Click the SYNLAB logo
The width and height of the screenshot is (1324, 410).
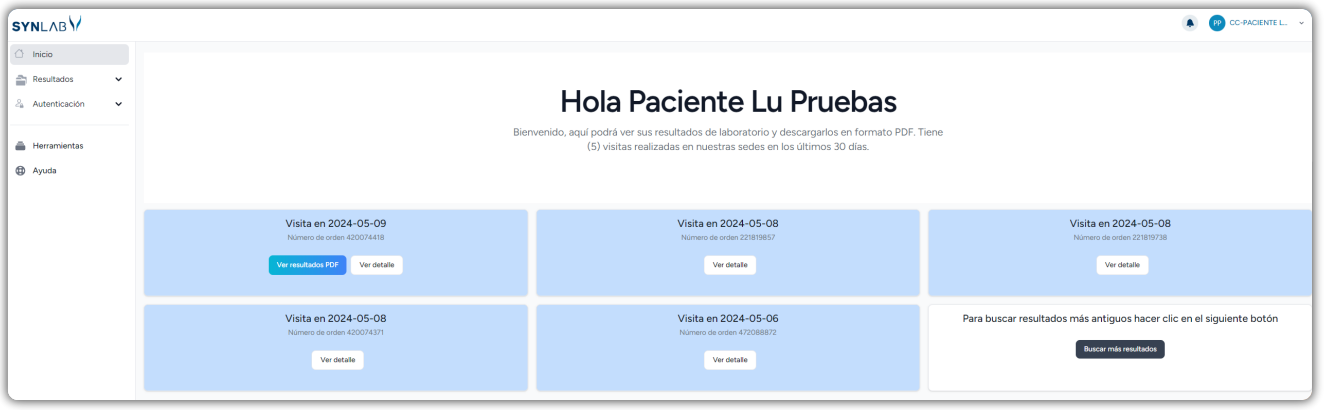click(x=47, y=24)
